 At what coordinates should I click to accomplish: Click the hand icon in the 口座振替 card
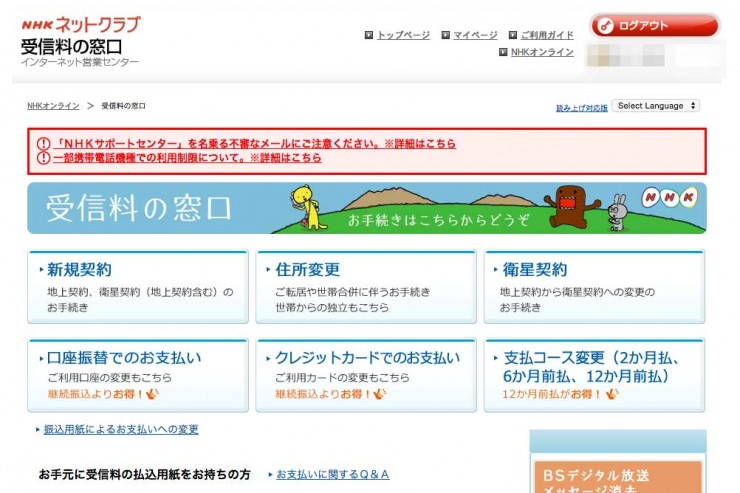pos(152,393)
